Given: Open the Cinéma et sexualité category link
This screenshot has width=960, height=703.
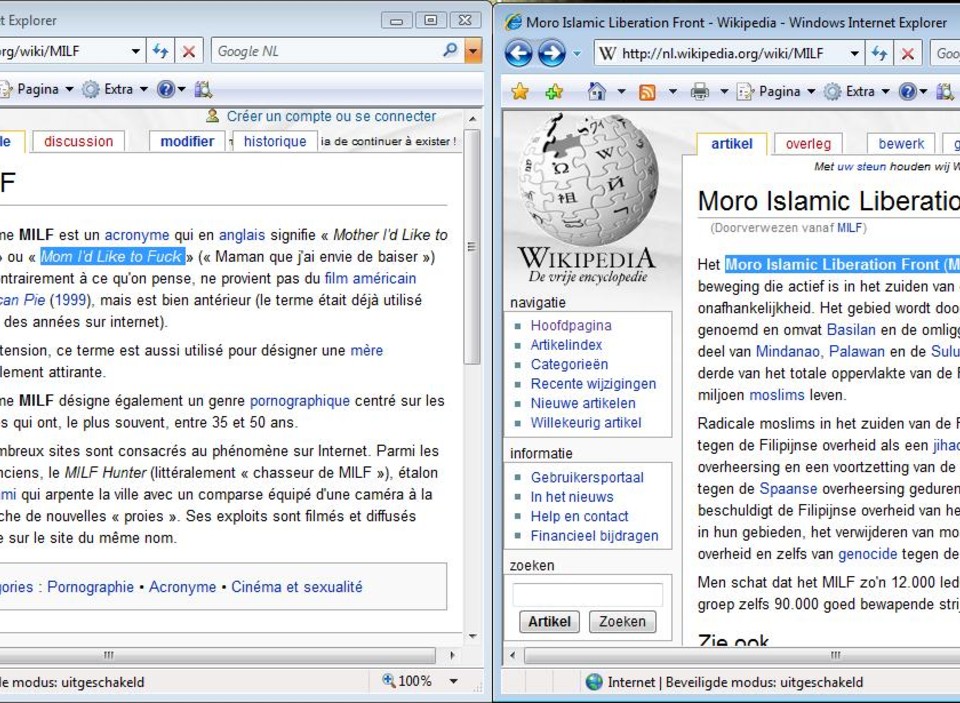Looking at the screenshot, I should [x=296, y=587].
